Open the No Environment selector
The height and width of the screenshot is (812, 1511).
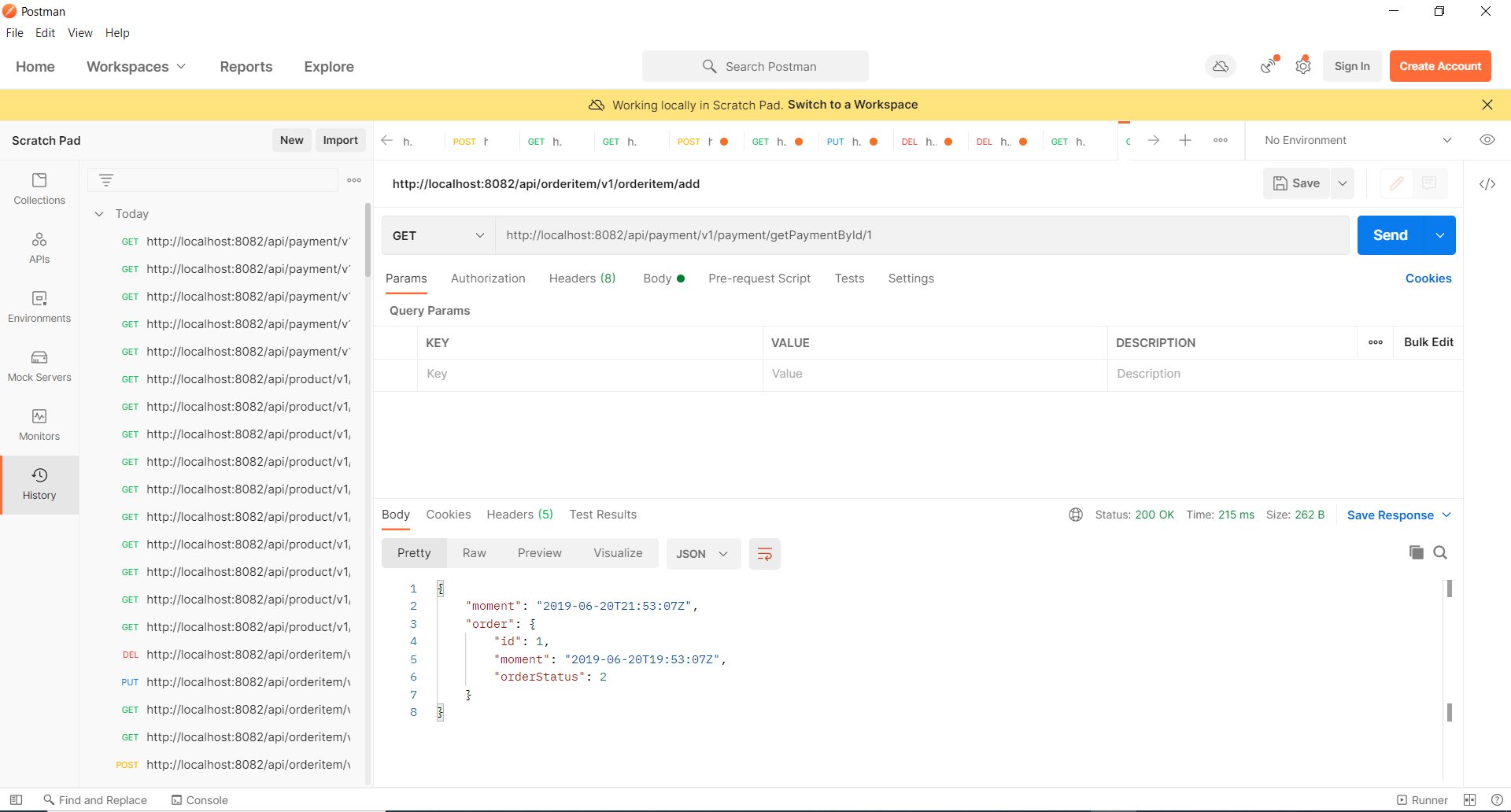1357,140
